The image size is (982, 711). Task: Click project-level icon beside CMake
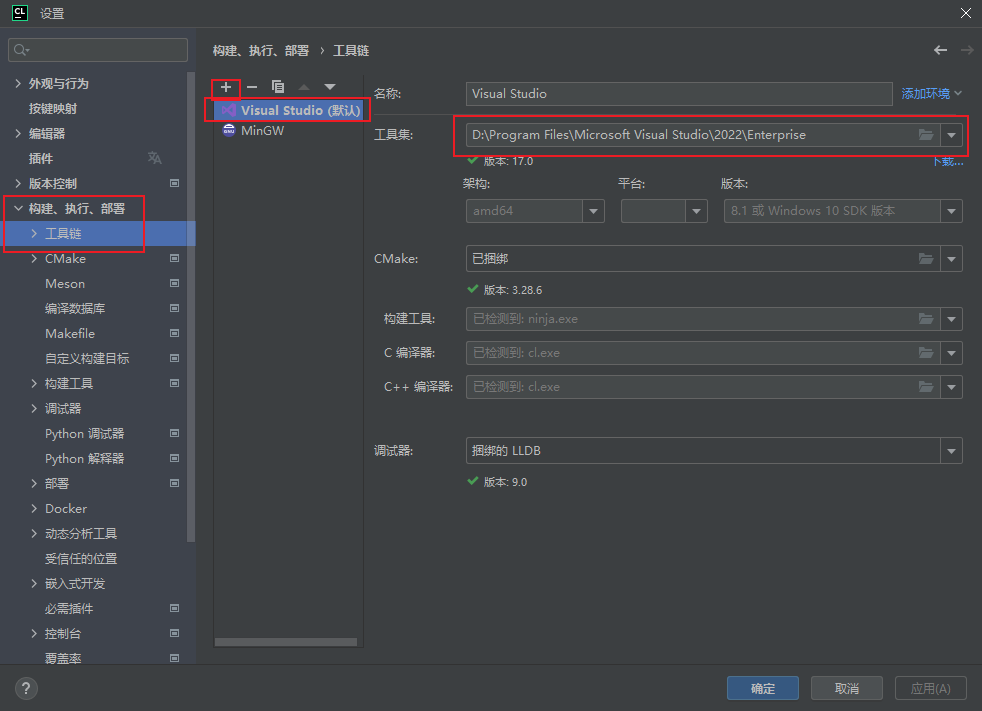[x=175, y=258]
